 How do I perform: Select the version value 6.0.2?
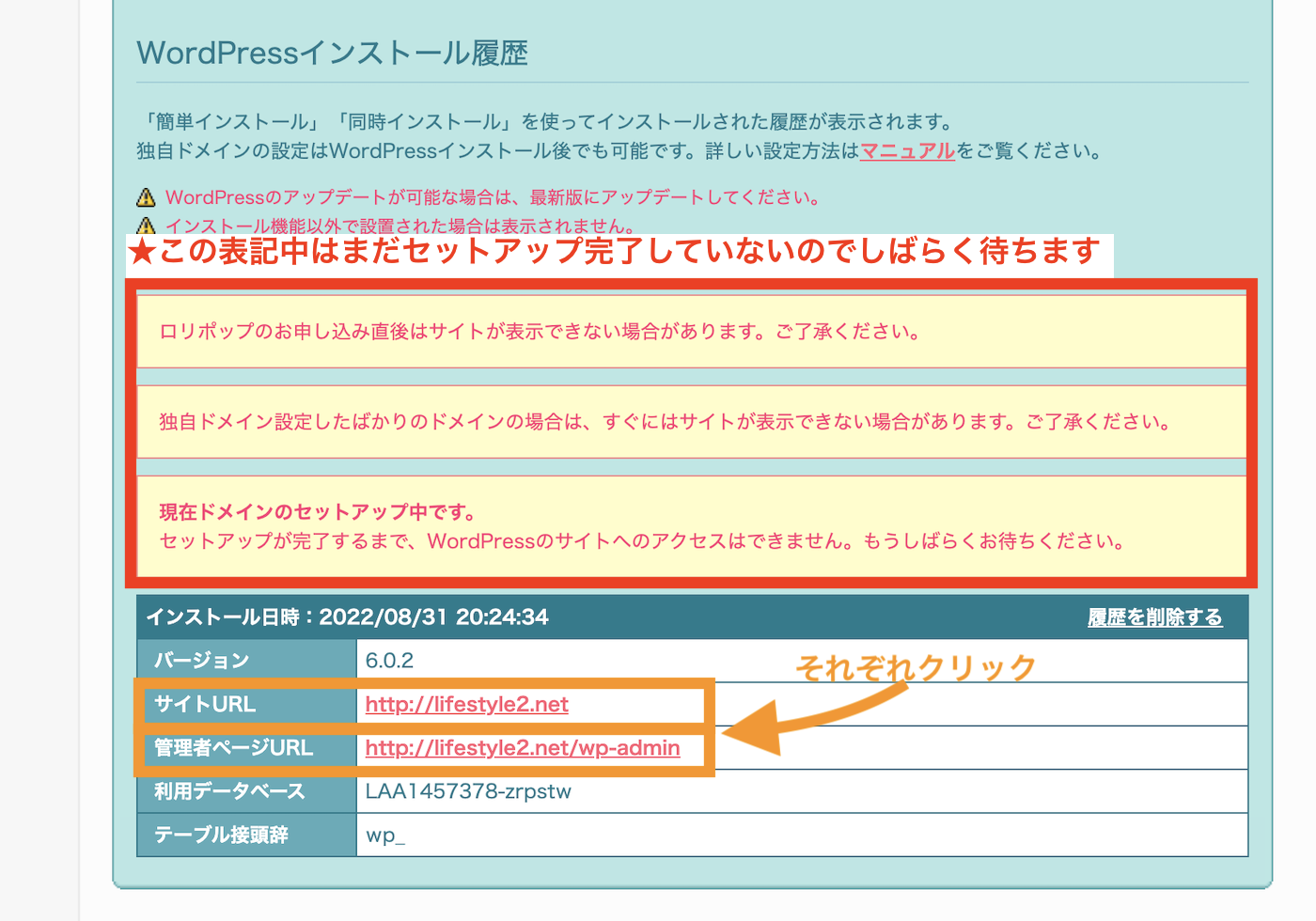tap(389, 660)
